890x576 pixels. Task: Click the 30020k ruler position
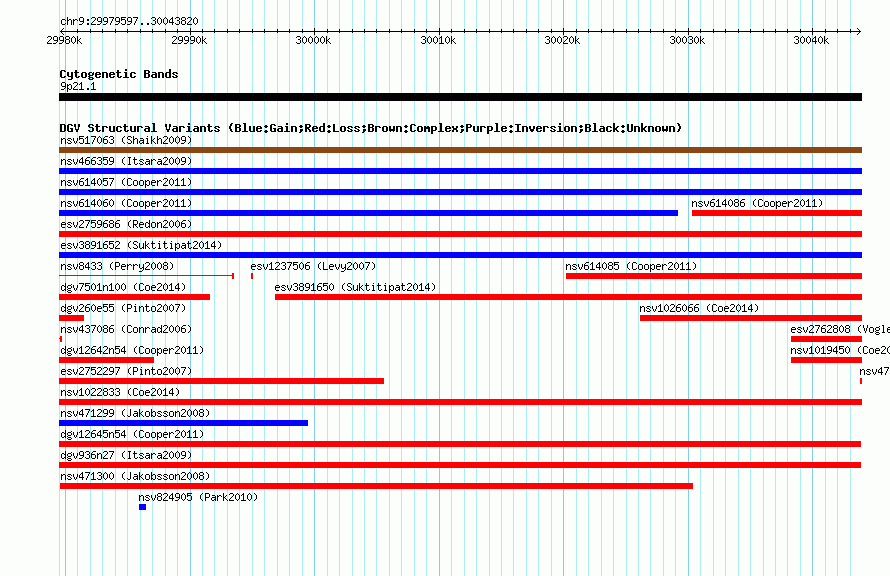(562, 40)
